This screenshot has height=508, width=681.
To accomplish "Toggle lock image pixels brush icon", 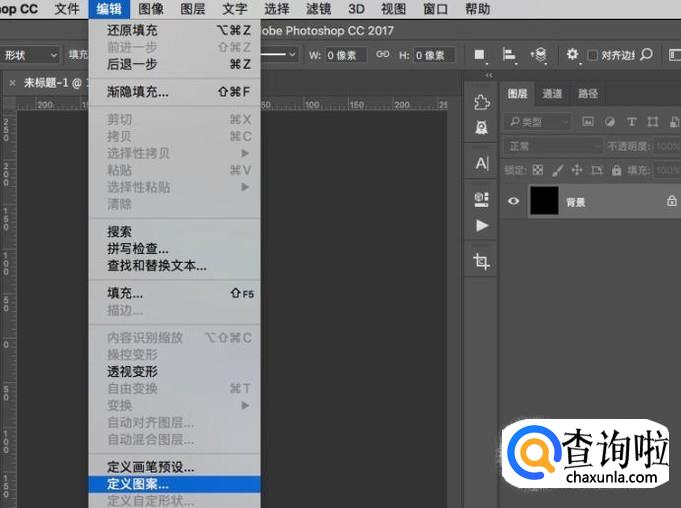I will coord(558,170).
